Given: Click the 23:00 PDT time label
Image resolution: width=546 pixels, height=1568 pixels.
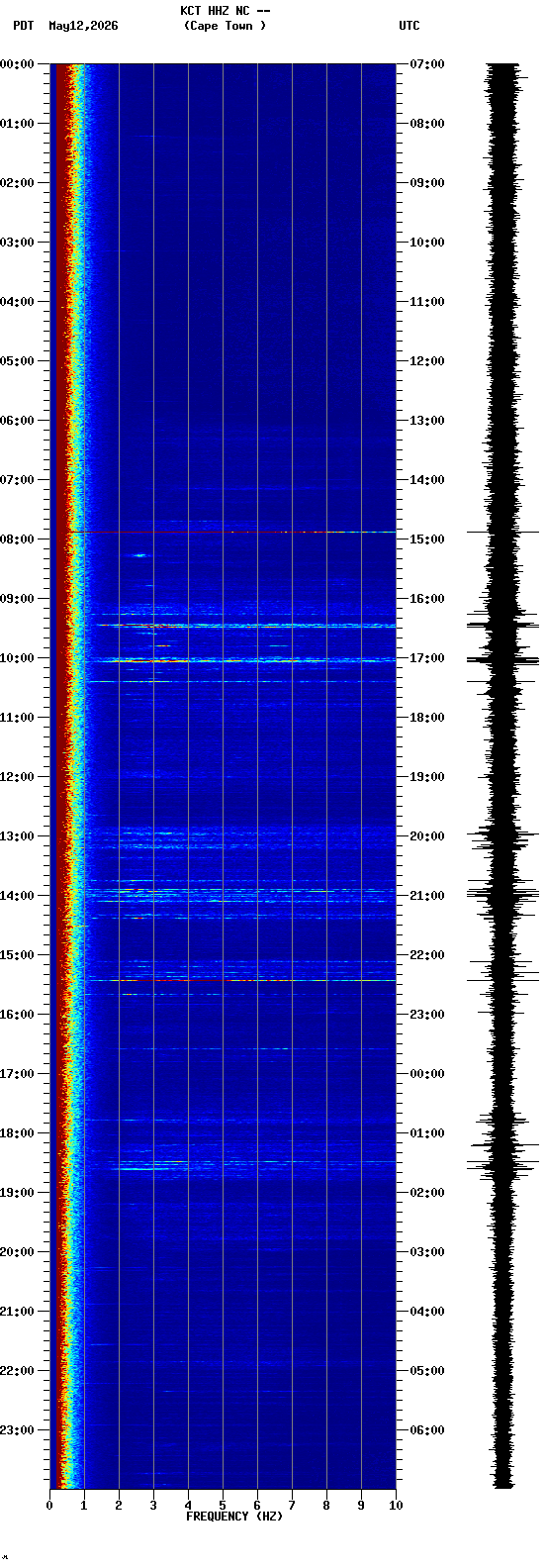Looking at the screenshot, I should click(18, 1430).
